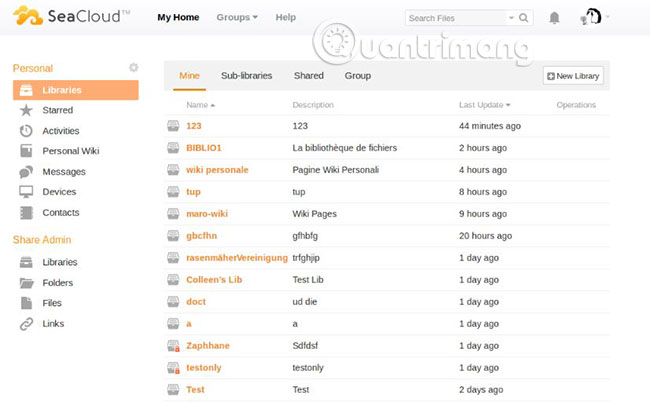
Task: Click the library icon beside BIBLIO1
Action: (173, 148)
